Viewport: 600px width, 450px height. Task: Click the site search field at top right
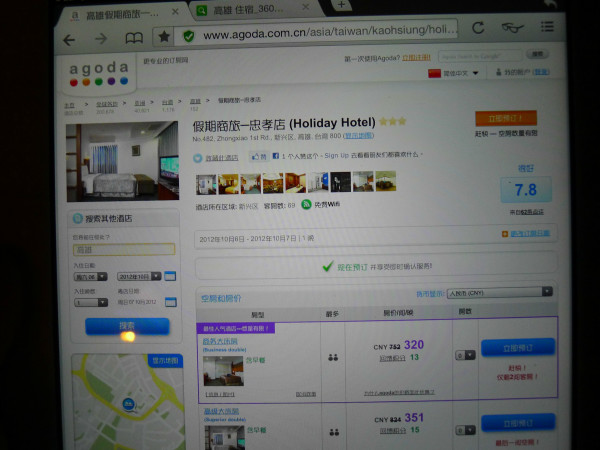[x=480, y=56]
